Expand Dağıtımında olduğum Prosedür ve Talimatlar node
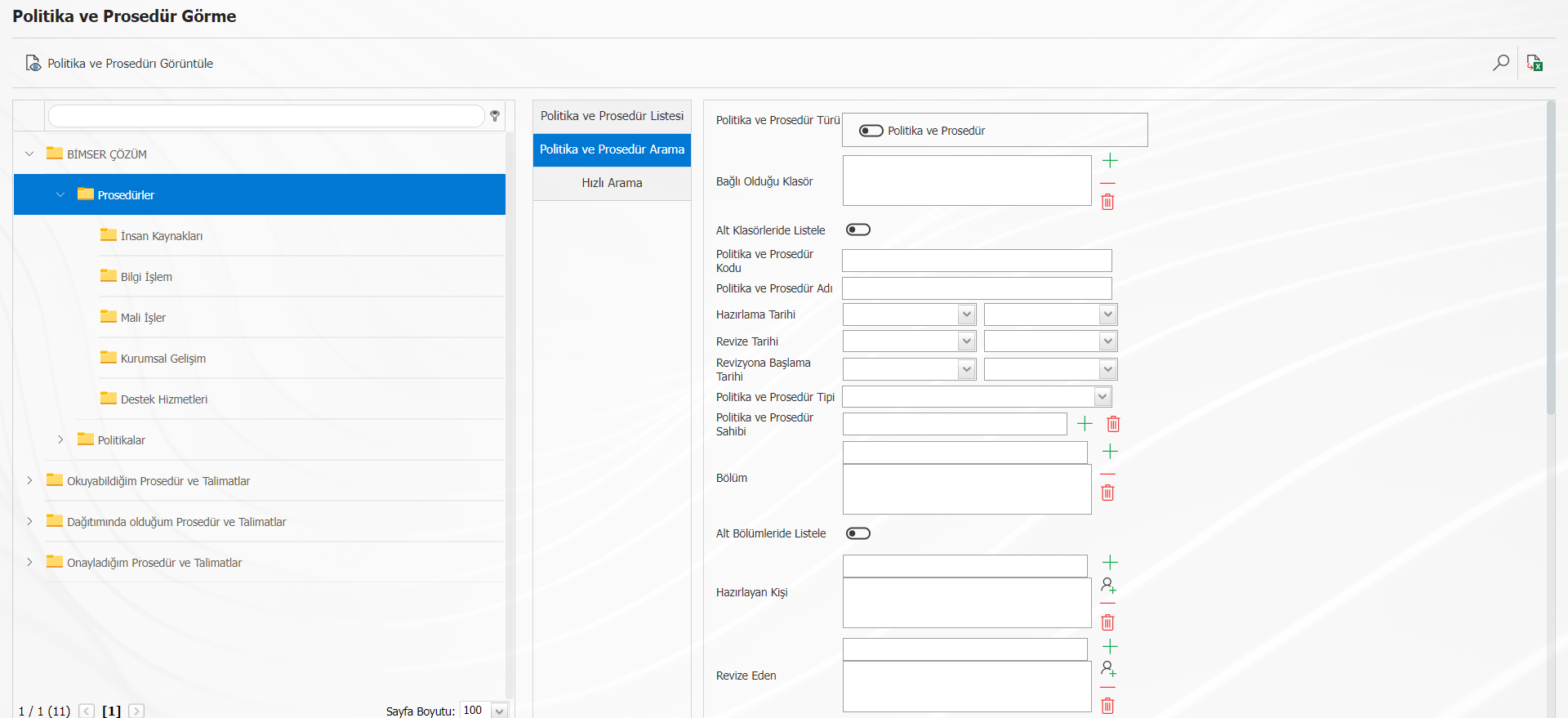The height and width of the screenshot is (718, 1568). pos(29,521)
